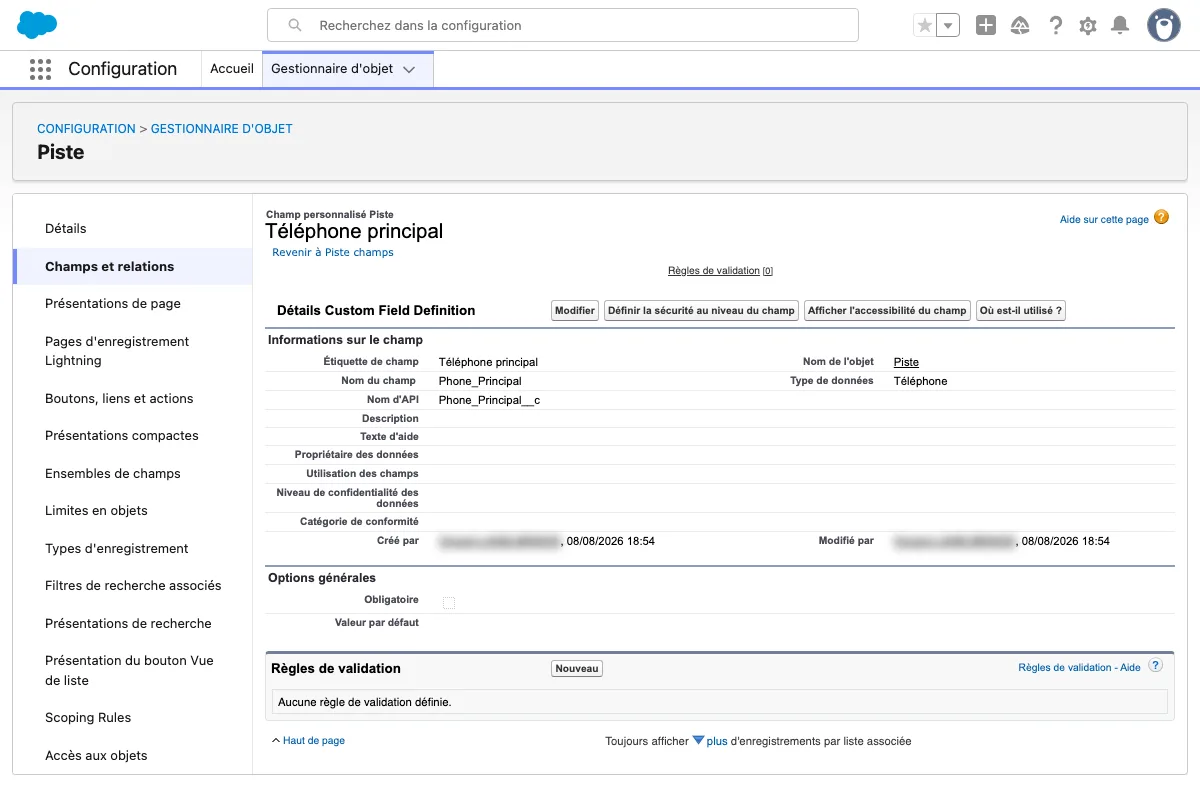Viewport: 1200px width, 787px height.
Task: Click the Revenir à Piste champs link
Action: tap(333, 253)
